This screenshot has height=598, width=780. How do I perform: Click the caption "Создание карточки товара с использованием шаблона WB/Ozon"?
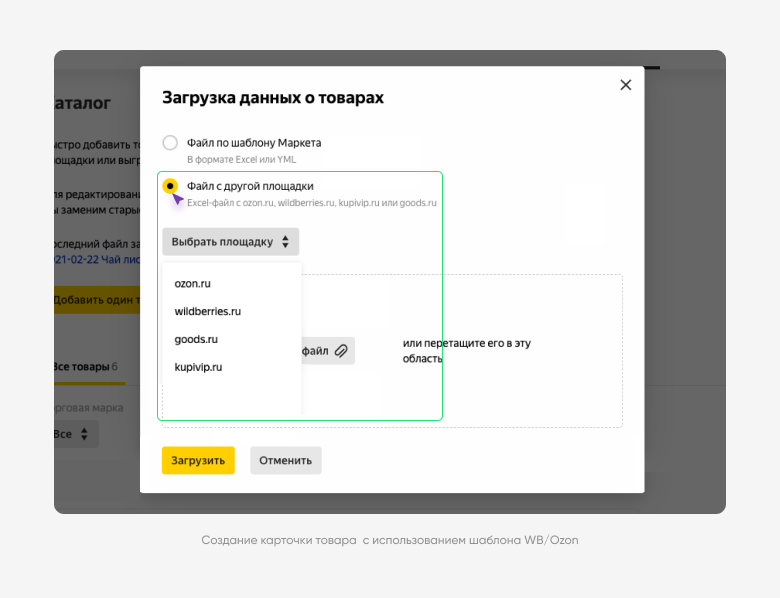click(x=390, y=540)
